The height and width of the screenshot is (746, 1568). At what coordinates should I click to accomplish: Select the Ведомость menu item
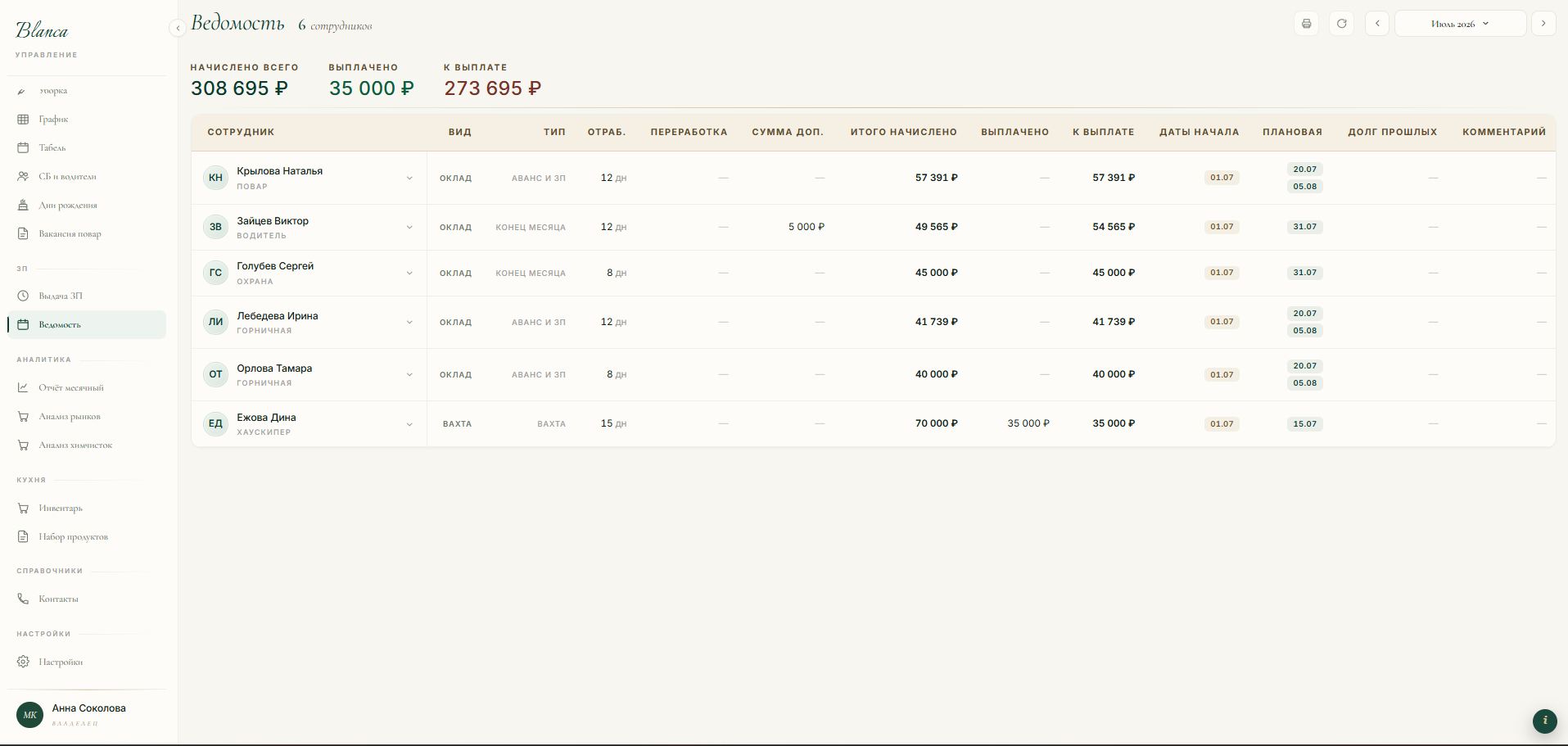click(x=87, y=325)
